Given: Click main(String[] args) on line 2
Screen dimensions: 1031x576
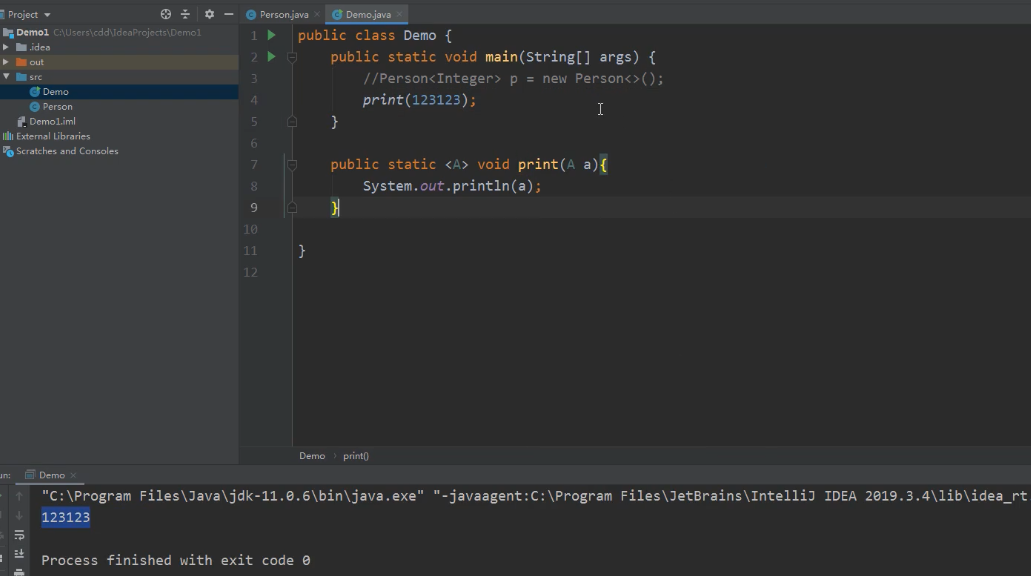Looking at the screenshot, I should [562, 57].
